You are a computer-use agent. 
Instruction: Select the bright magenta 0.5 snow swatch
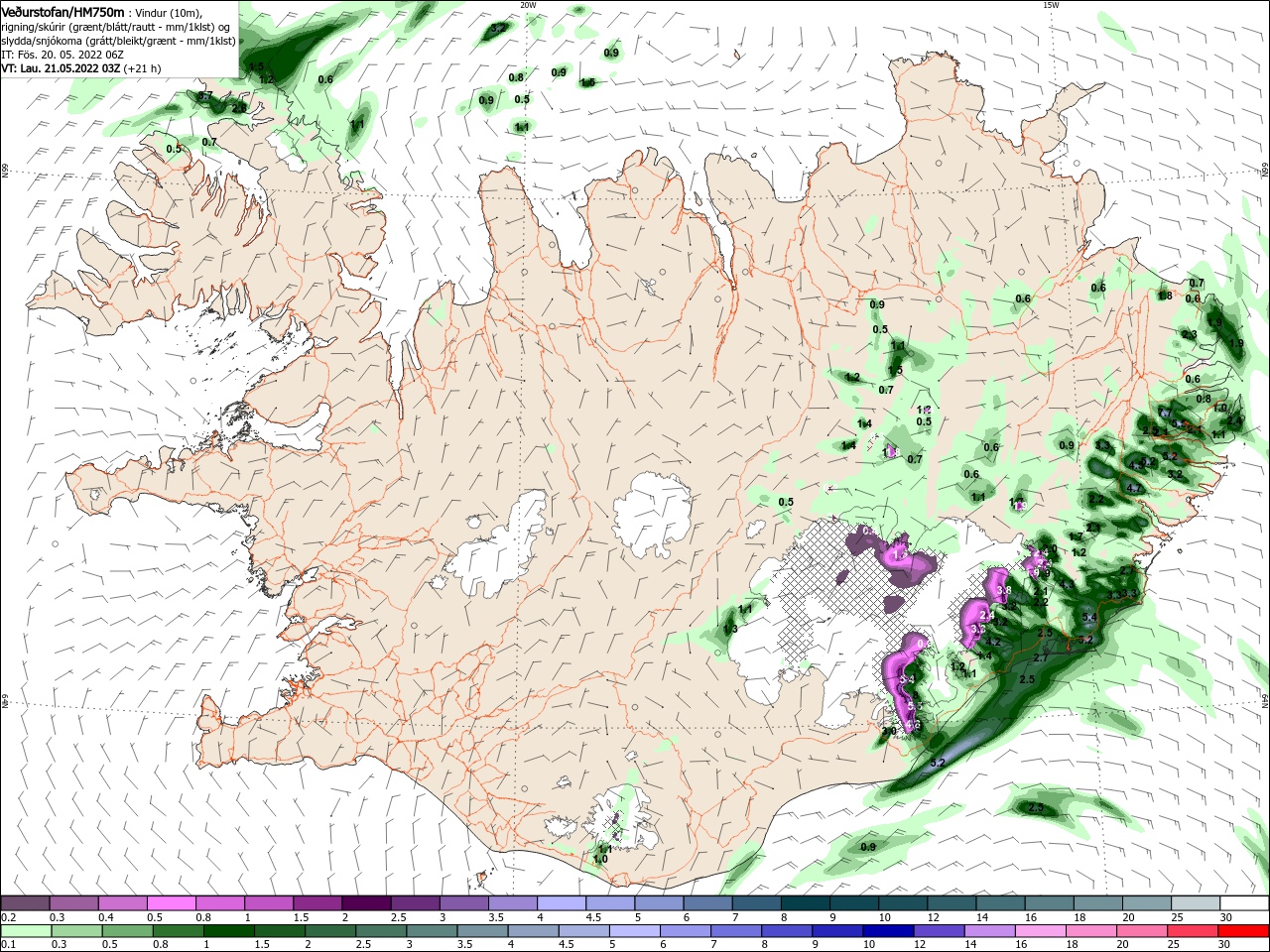pyautogui.click(x=171, y=903)
